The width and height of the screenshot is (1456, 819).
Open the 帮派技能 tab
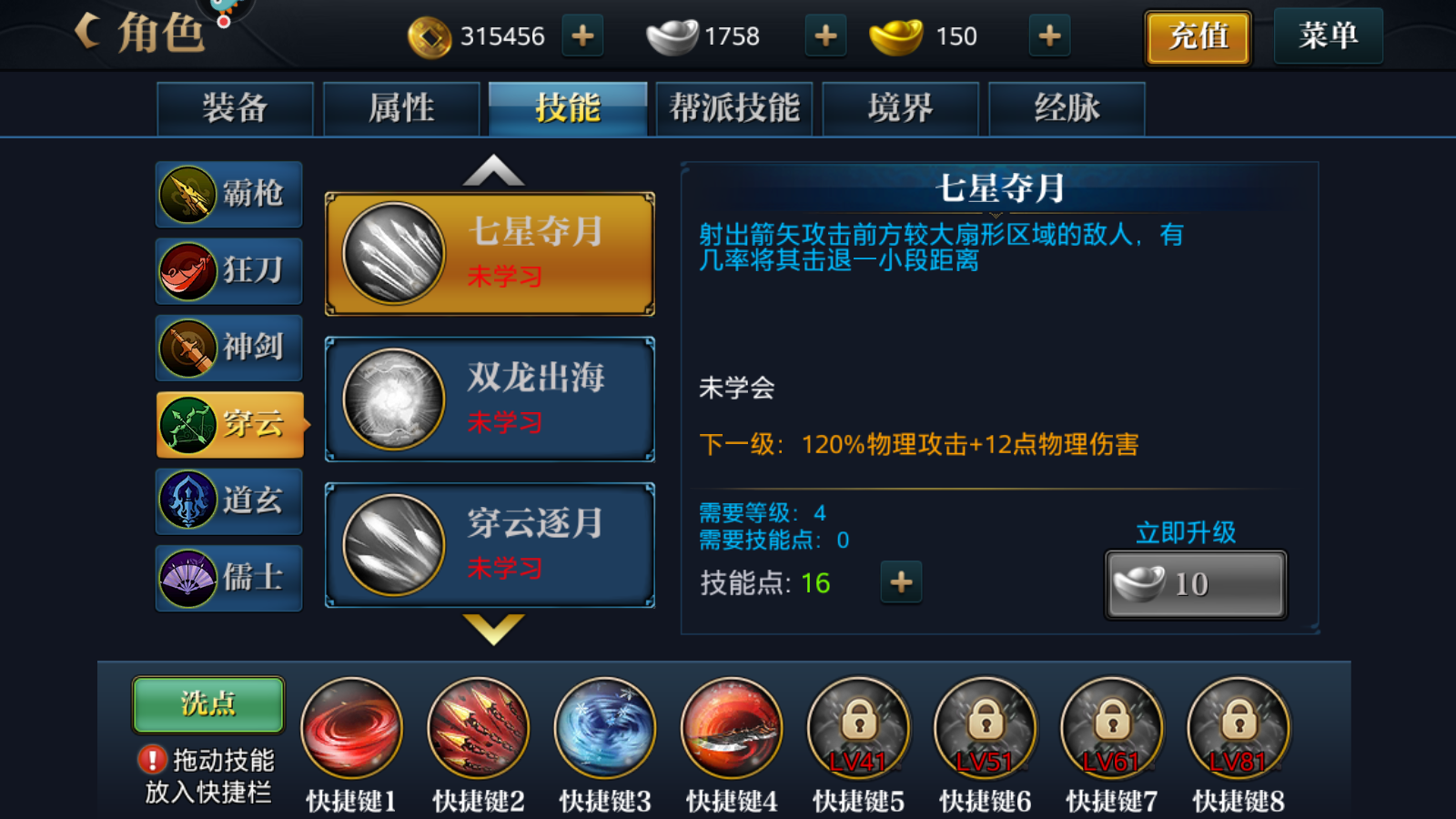tap(734, 108)
